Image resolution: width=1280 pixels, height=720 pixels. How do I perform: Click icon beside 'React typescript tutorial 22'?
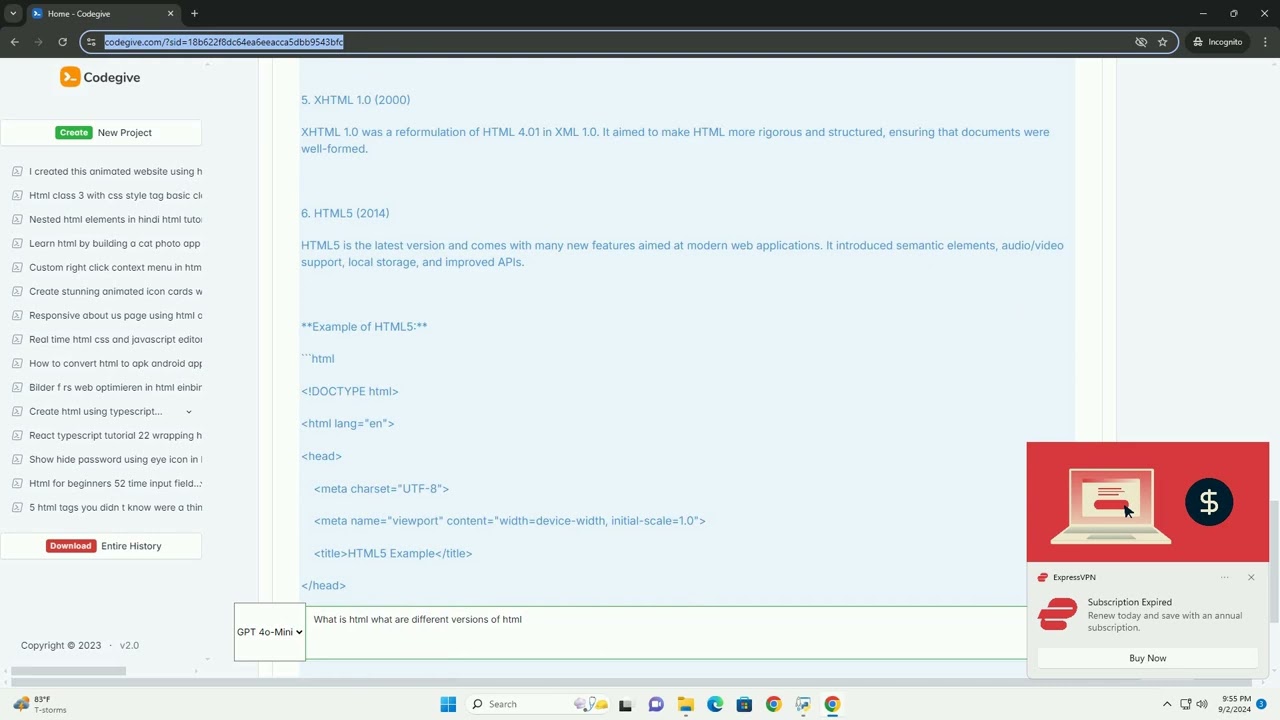[x=17, y=435]
